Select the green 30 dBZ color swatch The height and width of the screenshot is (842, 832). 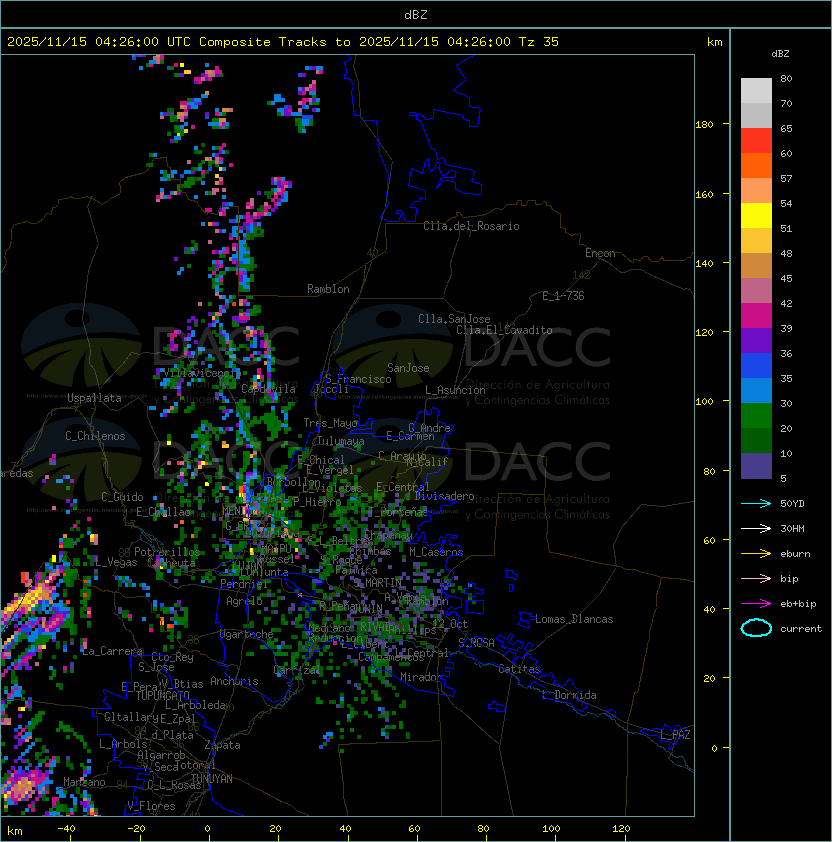click(x=756, y=415)
